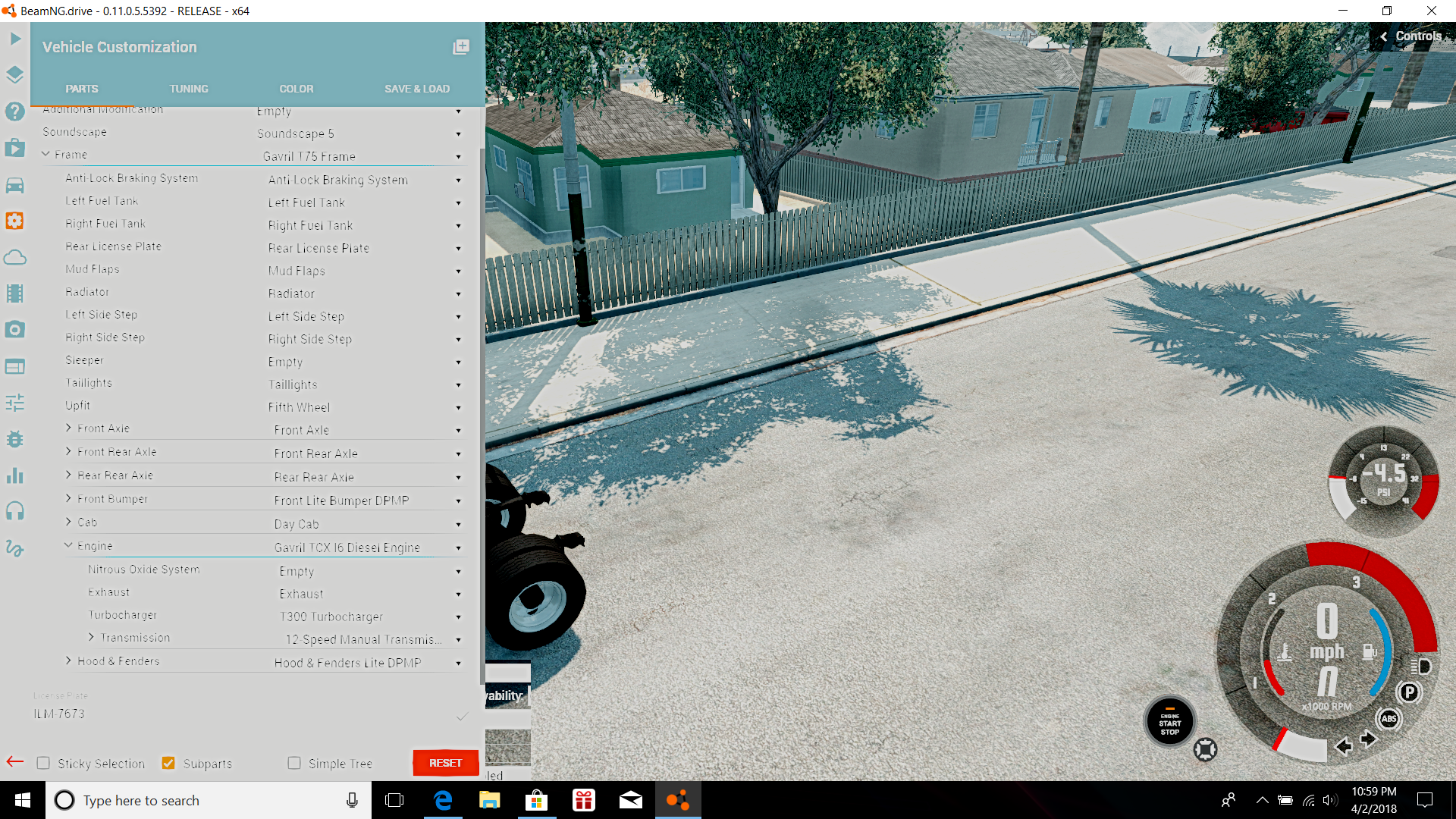The height and width of the screenshot is (819, 1456).
Task: Open the layers icon in the left sidebar
Action: click(x=15, y=74)
